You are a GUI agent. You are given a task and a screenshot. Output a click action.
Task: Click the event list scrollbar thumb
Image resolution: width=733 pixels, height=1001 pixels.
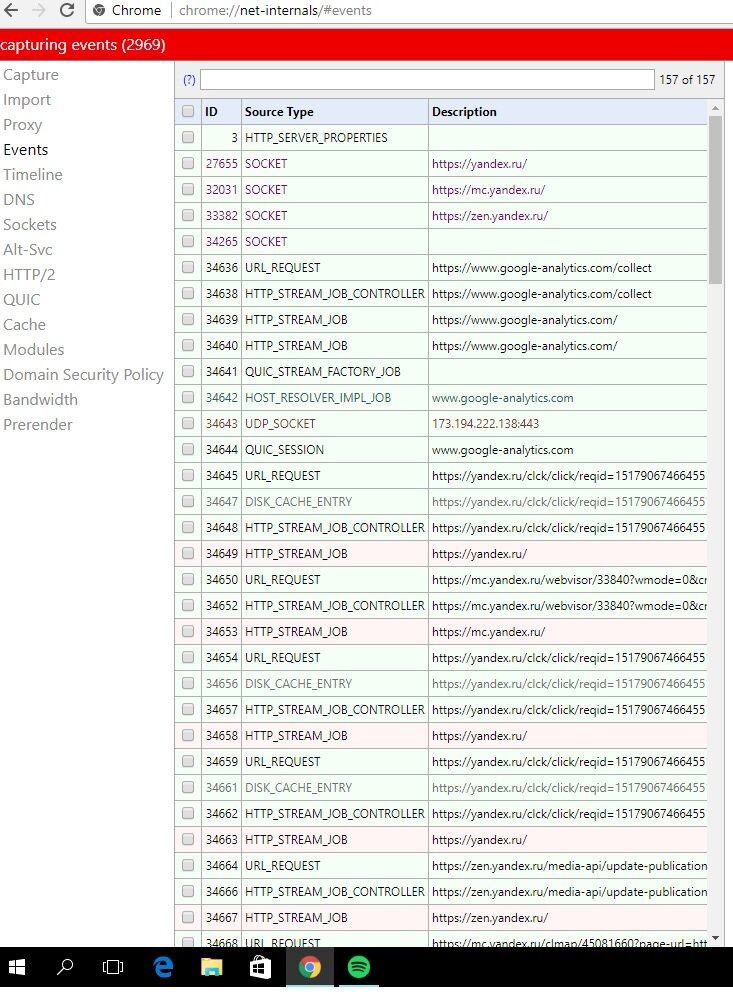[x=715, y=199]
